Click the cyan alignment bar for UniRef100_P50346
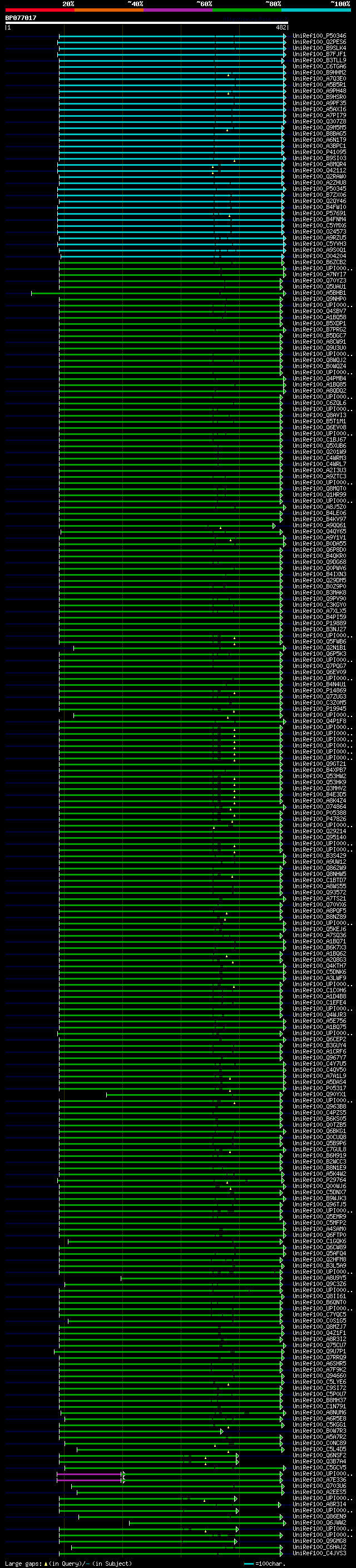356x1568 pixels. click(x=172, y=36)
